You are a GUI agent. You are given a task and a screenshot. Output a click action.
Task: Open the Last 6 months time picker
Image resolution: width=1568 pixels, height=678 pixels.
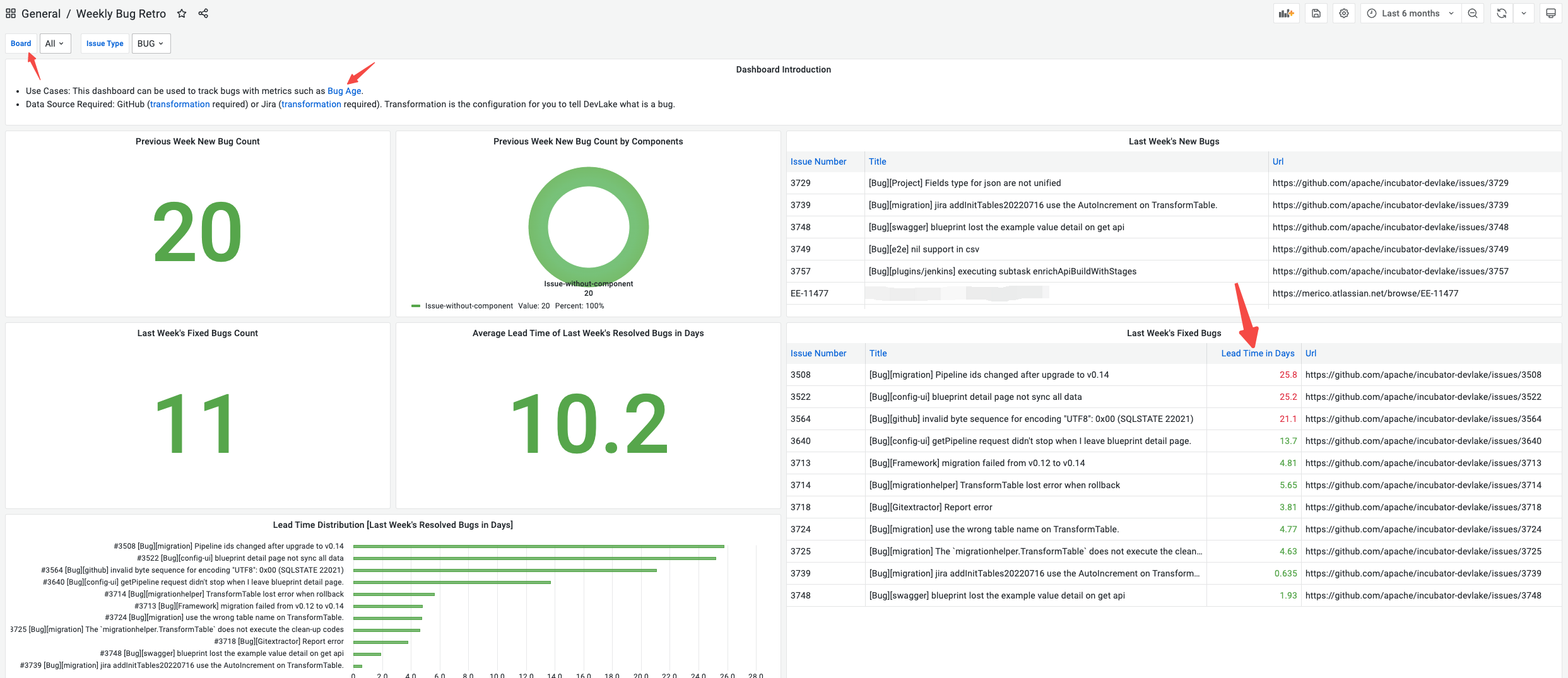[x=1411, y=13]
